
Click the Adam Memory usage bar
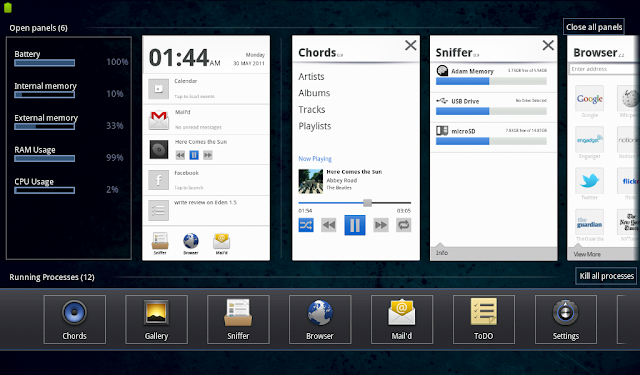[x=491, y=81]
